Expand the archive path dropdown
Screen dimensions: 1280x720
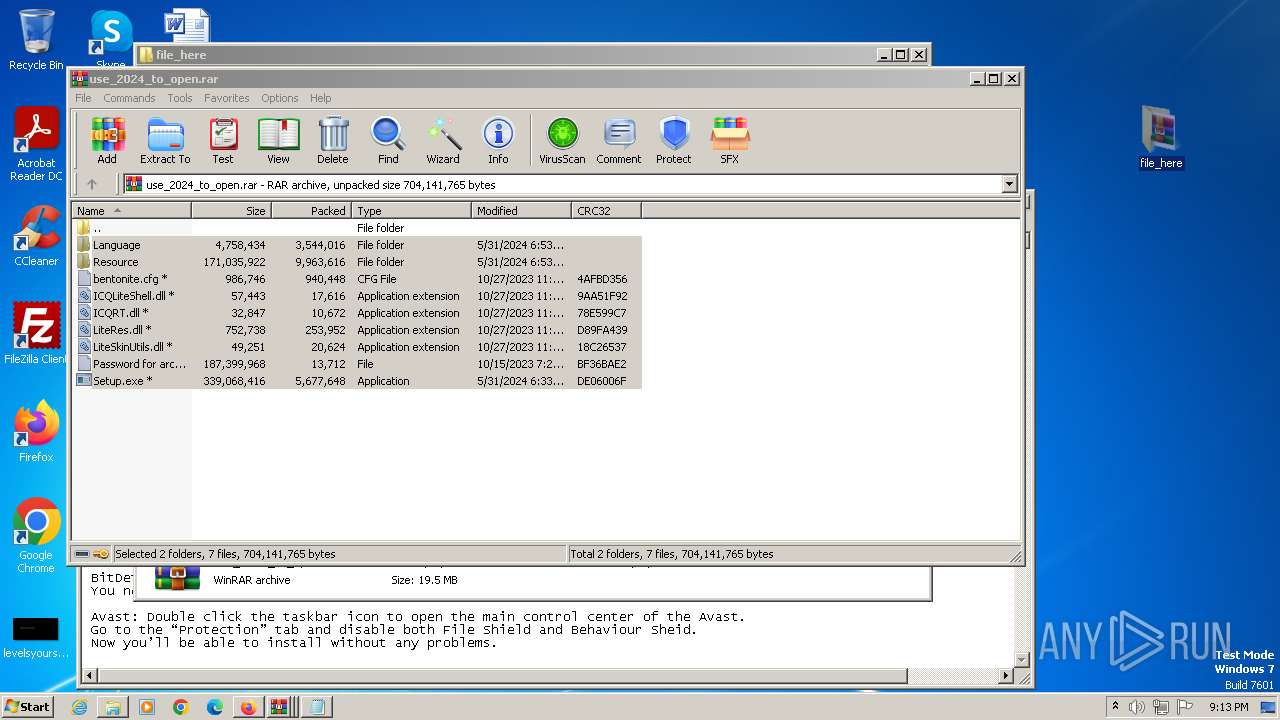coord(1009,184)
